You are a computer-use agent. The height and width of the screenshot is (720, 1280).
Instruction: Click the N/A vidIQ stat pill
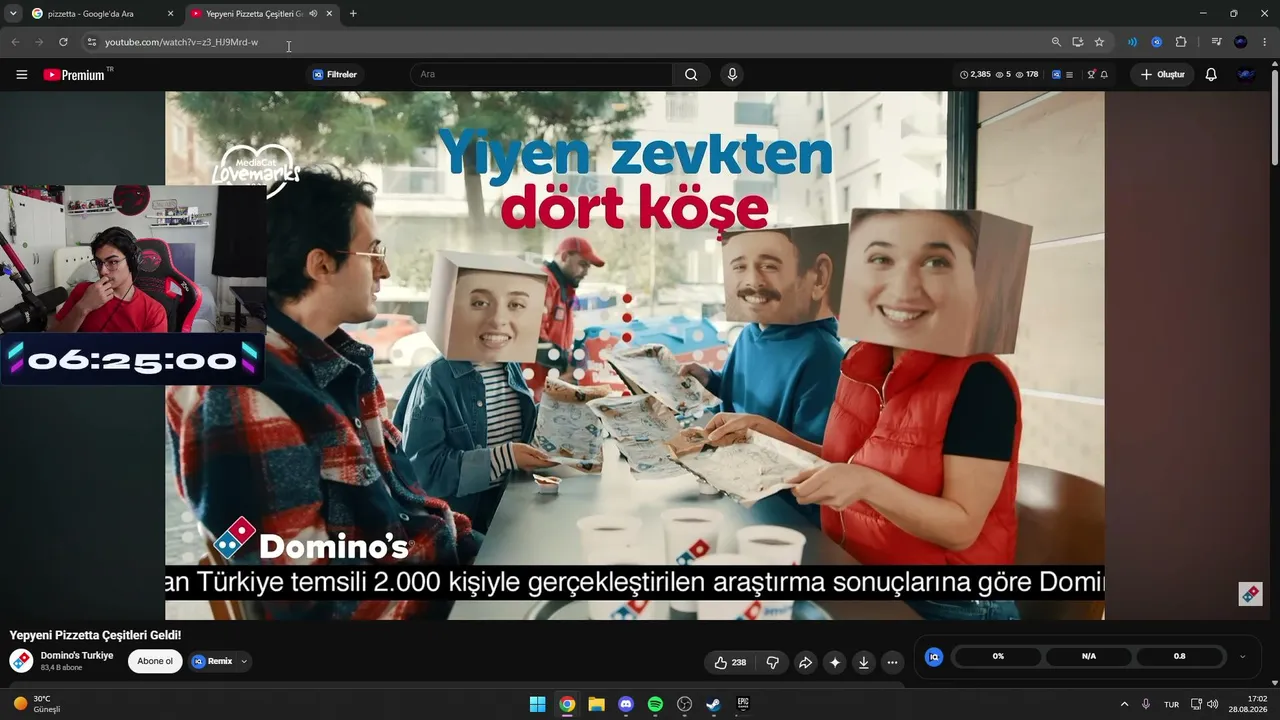tap(1089, 656)
